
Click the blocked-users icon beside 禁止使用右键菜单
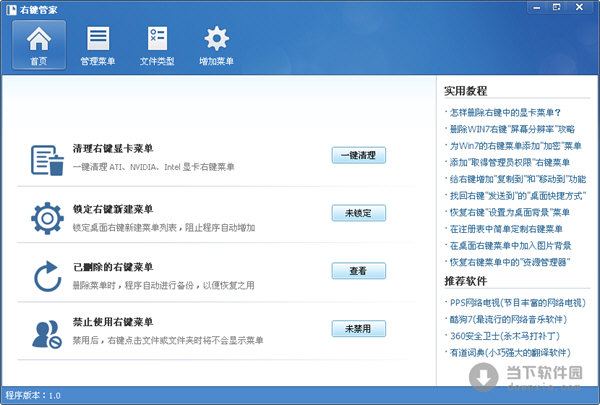[47, 334]
